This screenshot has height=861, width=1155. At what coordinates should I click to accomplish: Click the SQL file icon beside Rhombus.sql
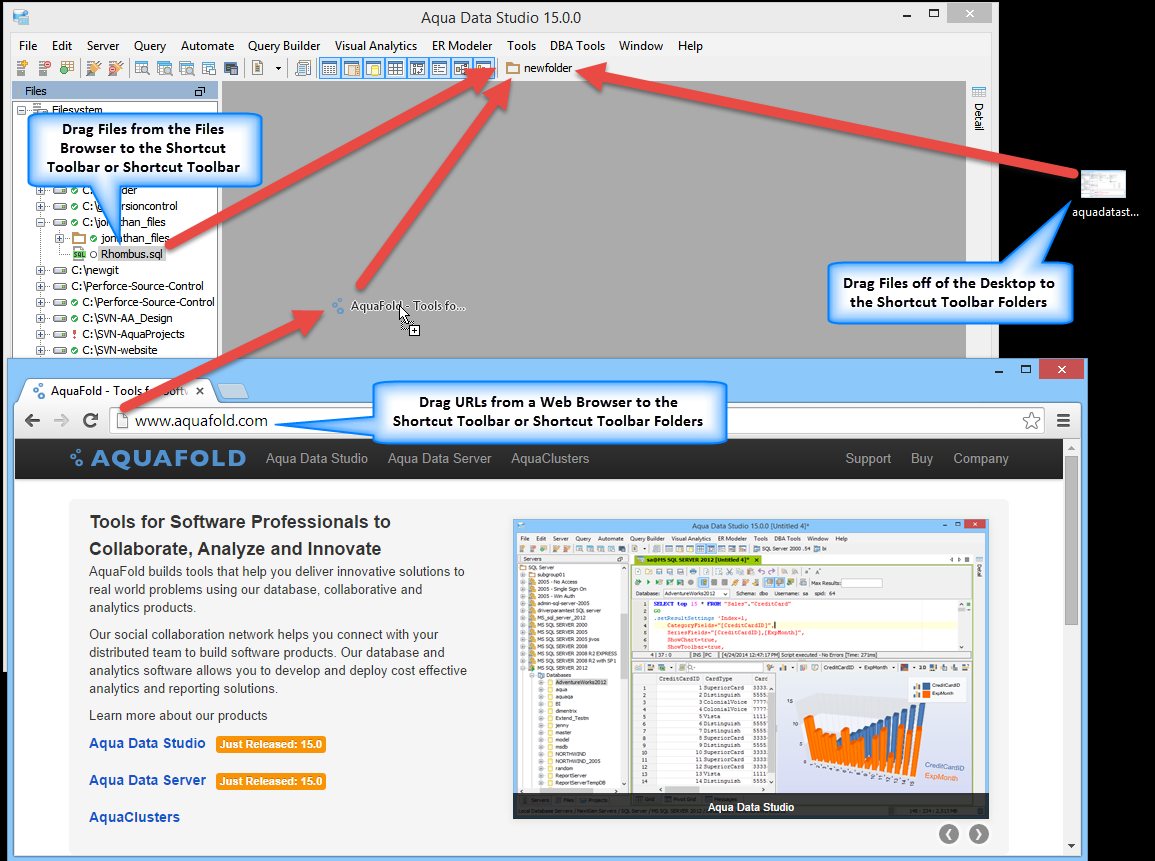click(x=79, y=254)
